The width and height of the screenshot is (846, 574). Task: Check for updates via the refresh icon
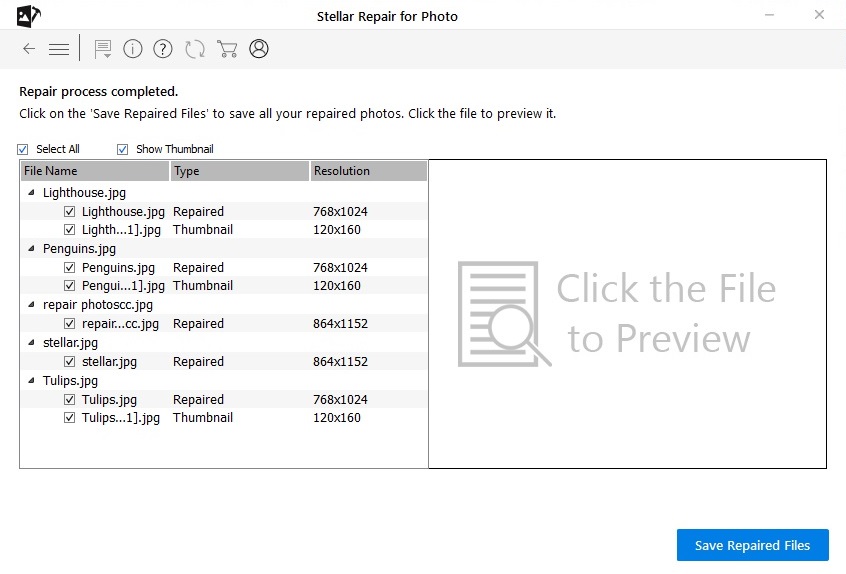pos(195,49)
